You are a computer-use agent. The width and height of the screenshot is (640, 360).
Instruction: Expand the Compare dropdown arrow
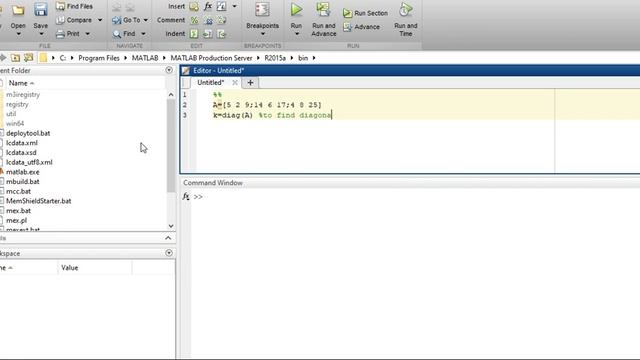tap(100, 20)
